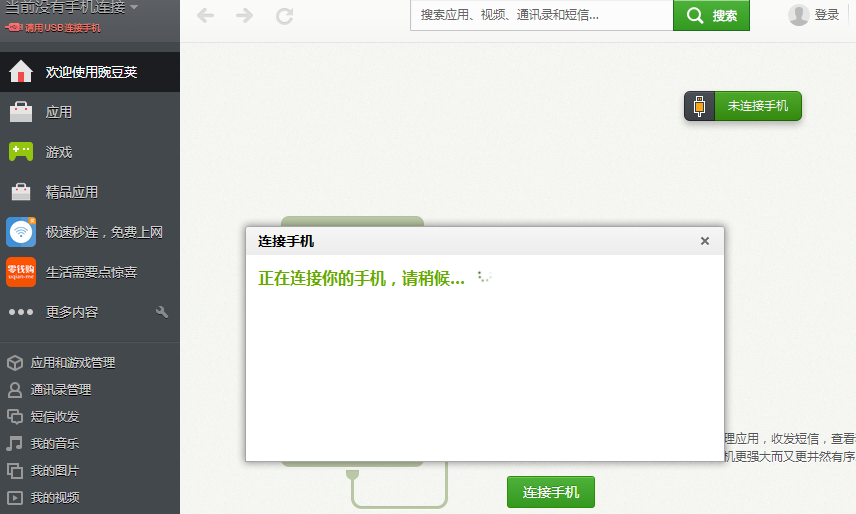This screenshot has height=514, width=856.
Task: Click the contact icon beside 通讯录管理
Action: click(15, 390)
